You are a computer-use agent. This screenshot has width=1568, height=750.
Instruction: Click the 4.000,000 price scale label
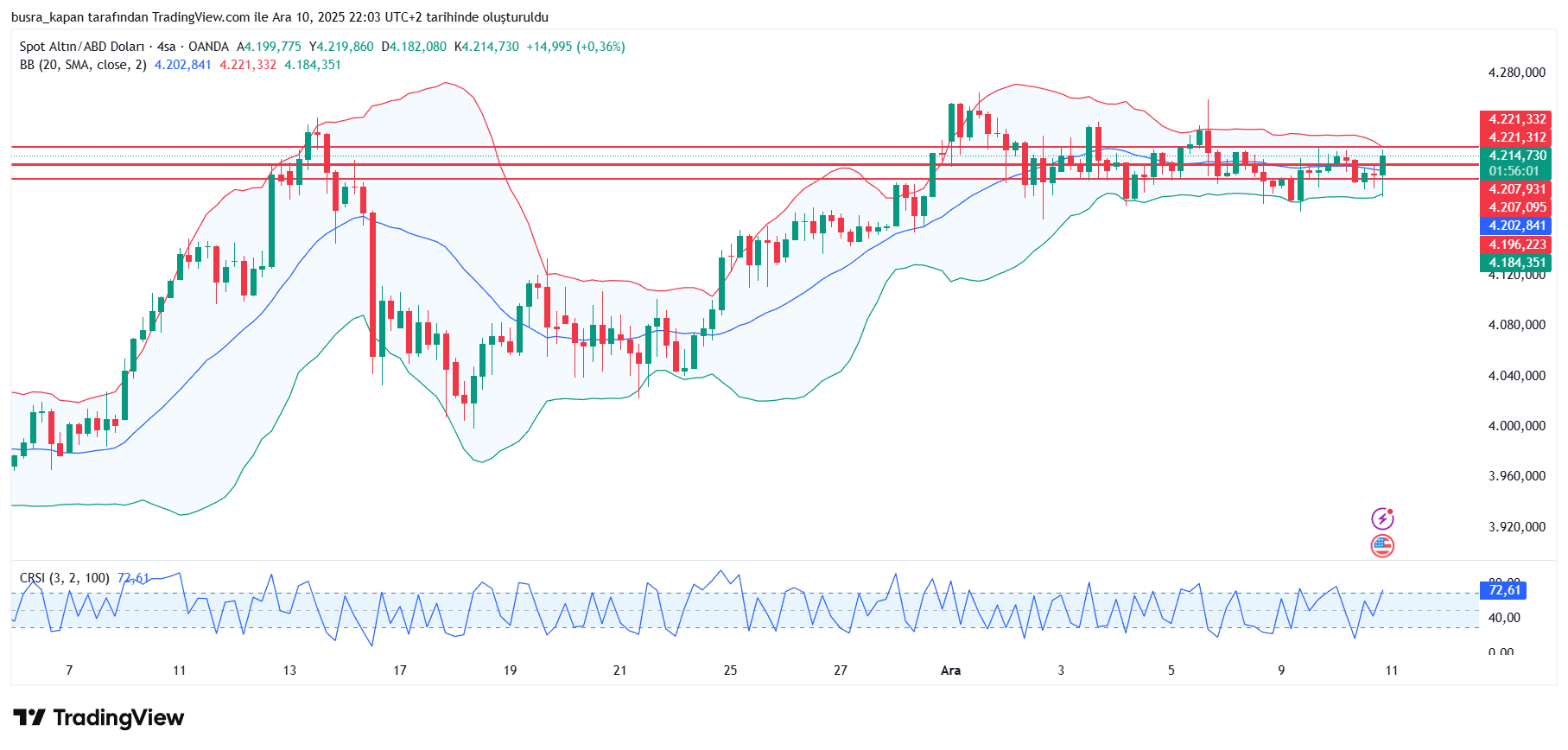click(1516, 426)
